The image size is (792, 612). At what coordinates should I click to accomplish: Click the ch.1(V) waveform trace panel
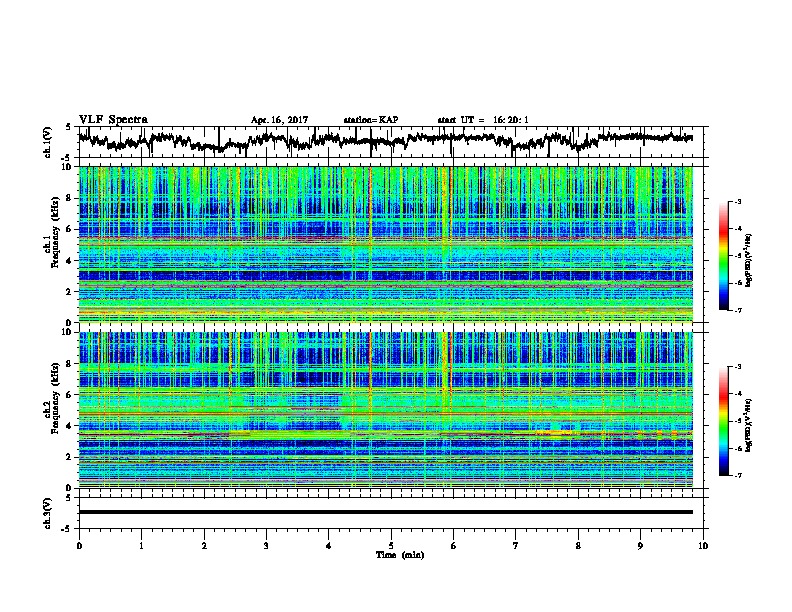[x=393, y=142]
